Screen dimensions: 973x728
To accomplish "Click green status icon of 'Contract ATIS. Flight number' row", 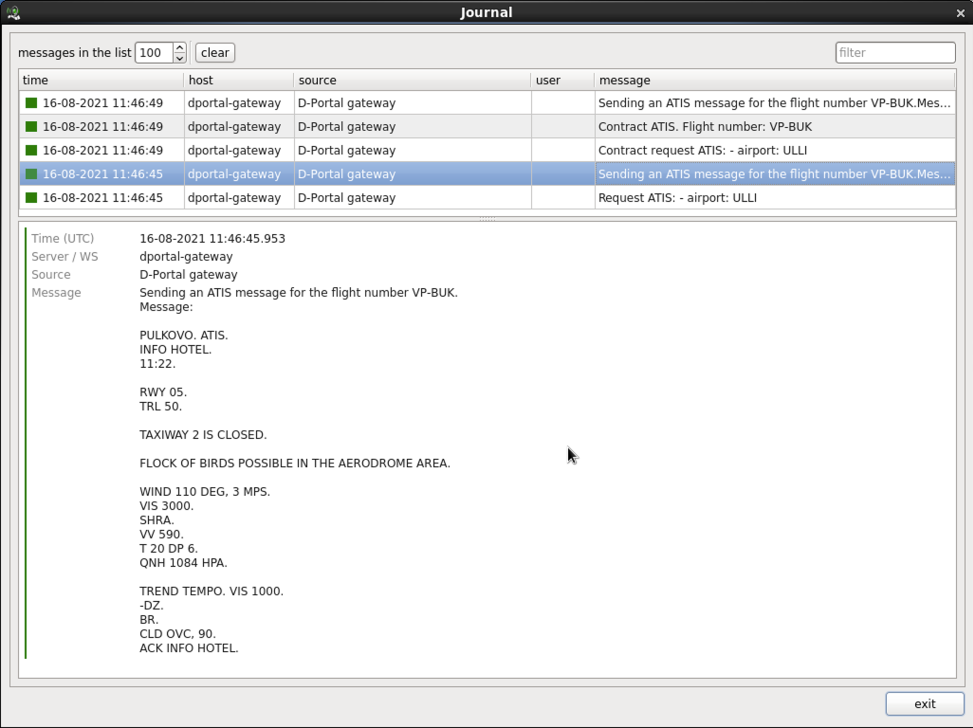I will tap(31, 127).
